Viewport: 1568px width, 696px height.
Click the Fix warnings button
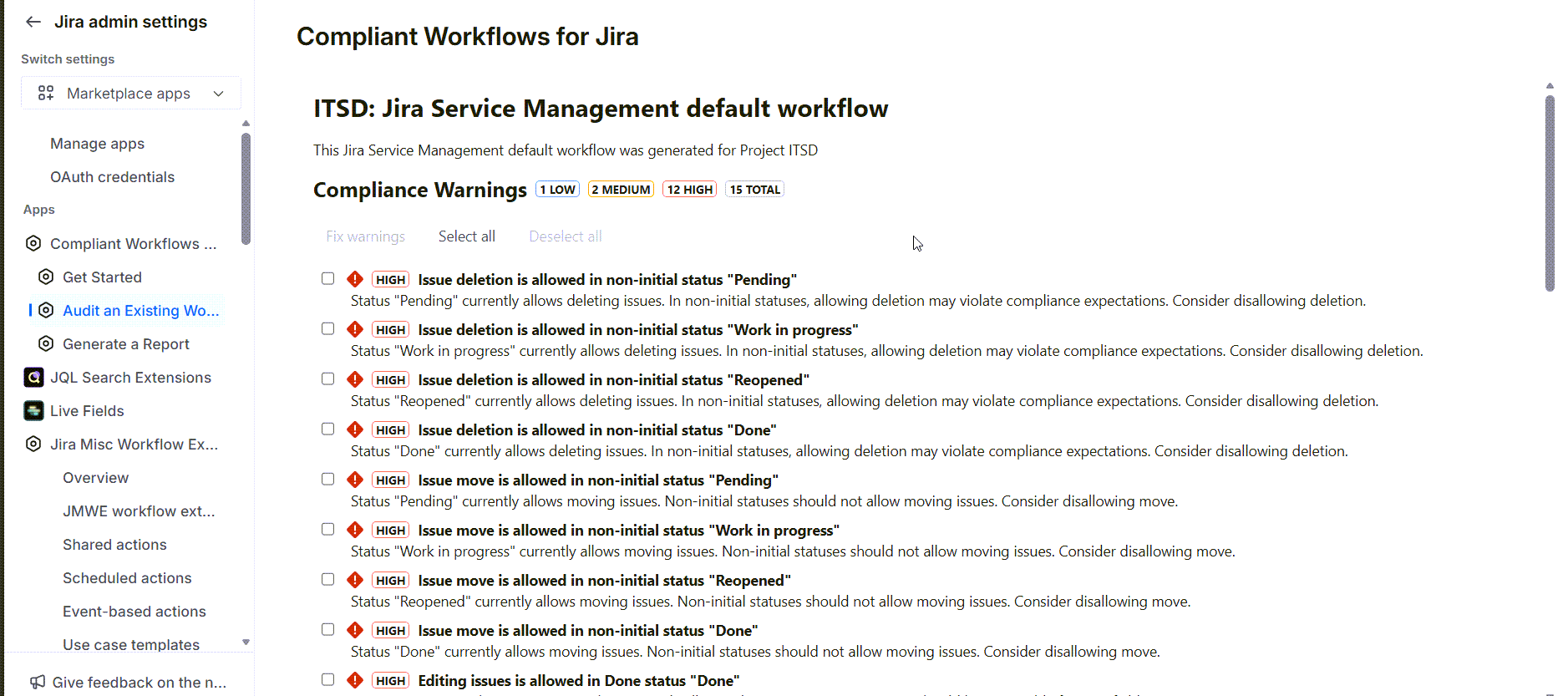point(365,236)
